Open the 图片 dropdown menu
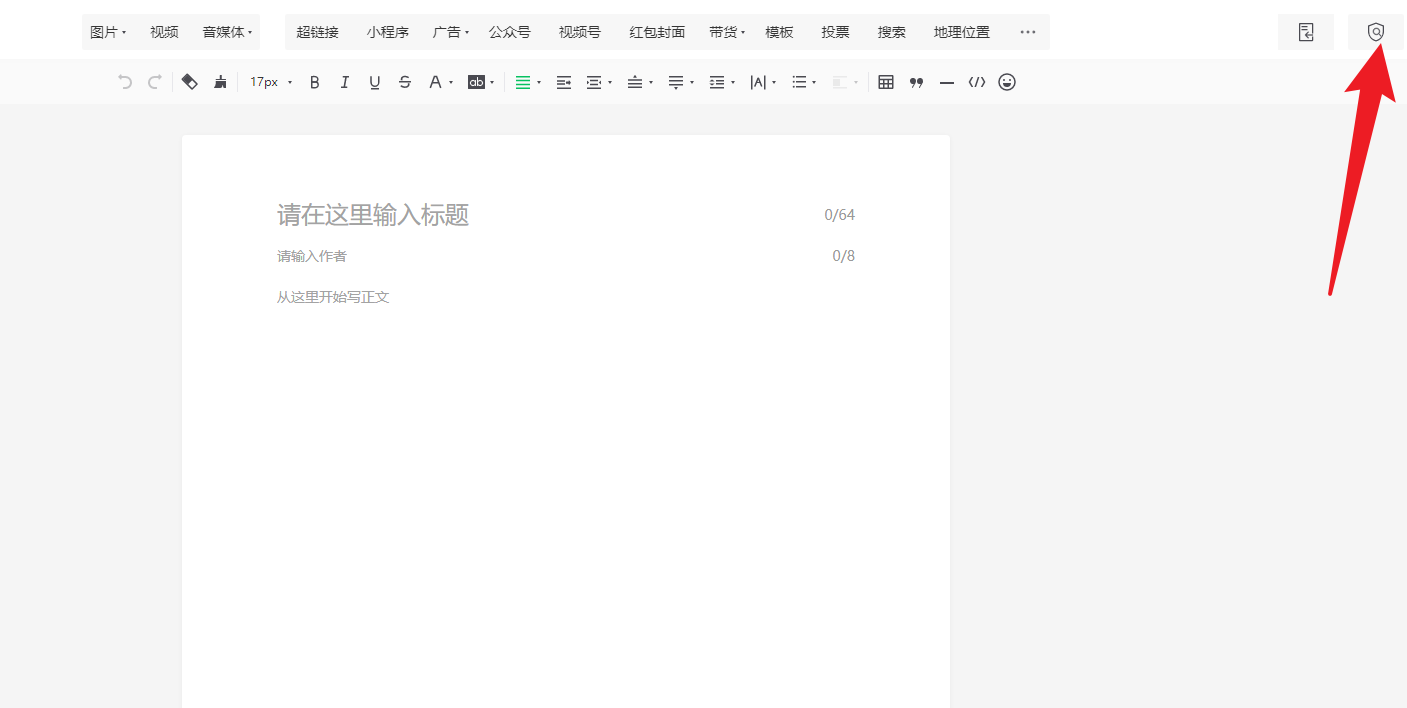The image size is (1407, 708). tap(108, 32)
